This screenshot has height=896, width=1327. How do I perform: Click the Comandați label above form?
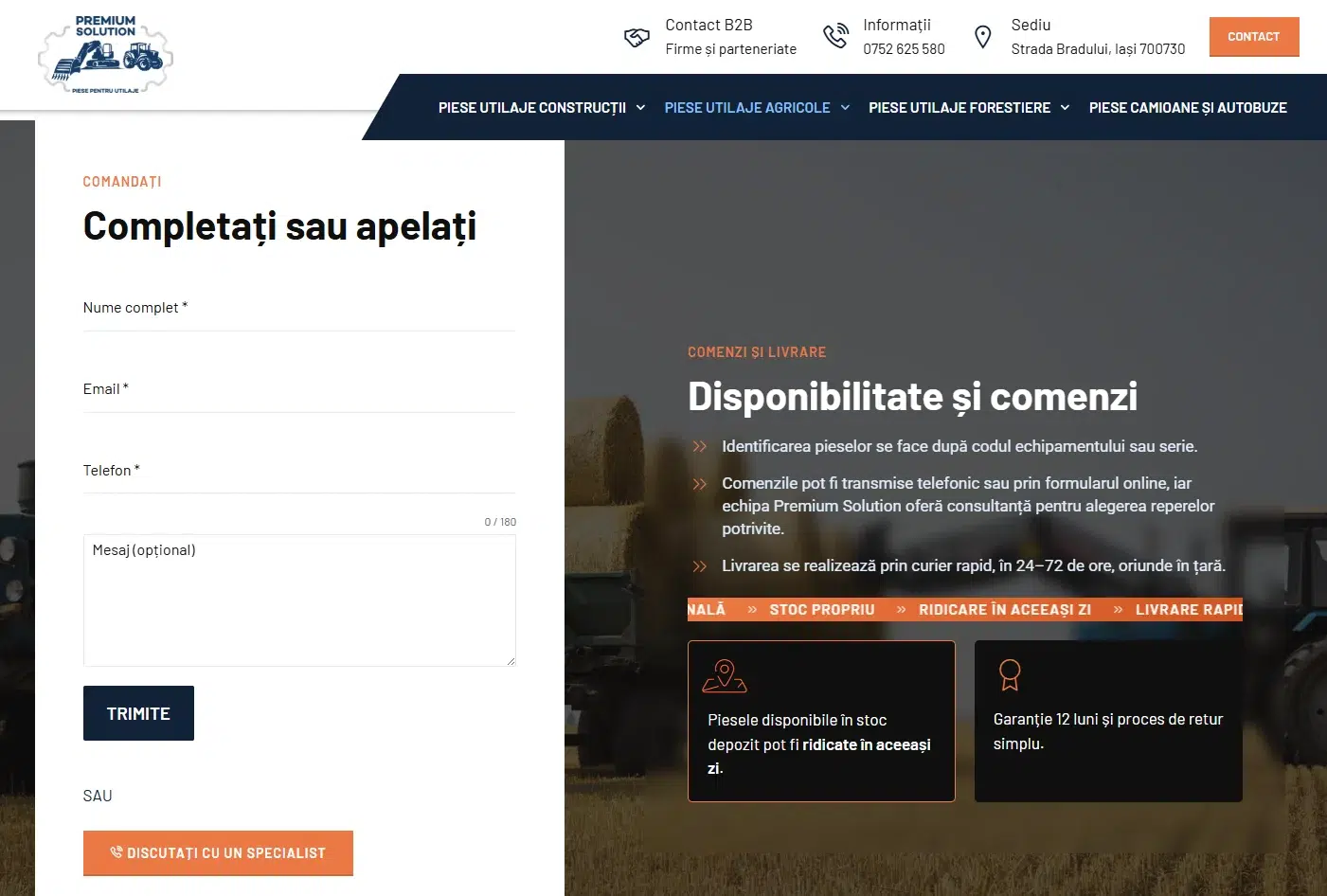click(122, 182)
